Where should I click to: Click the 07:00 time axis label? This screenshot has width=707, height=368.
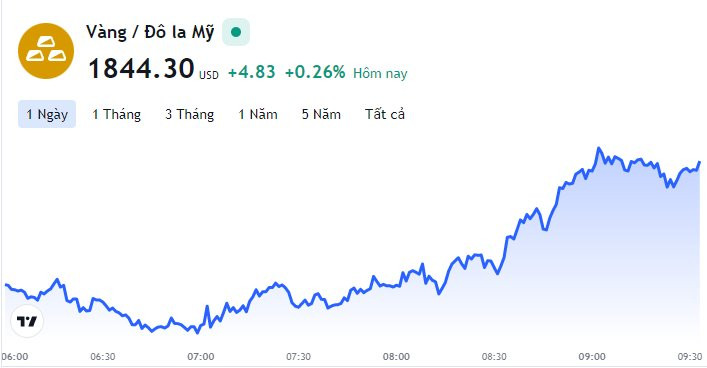pyautogui.click(x=201, y=357)
